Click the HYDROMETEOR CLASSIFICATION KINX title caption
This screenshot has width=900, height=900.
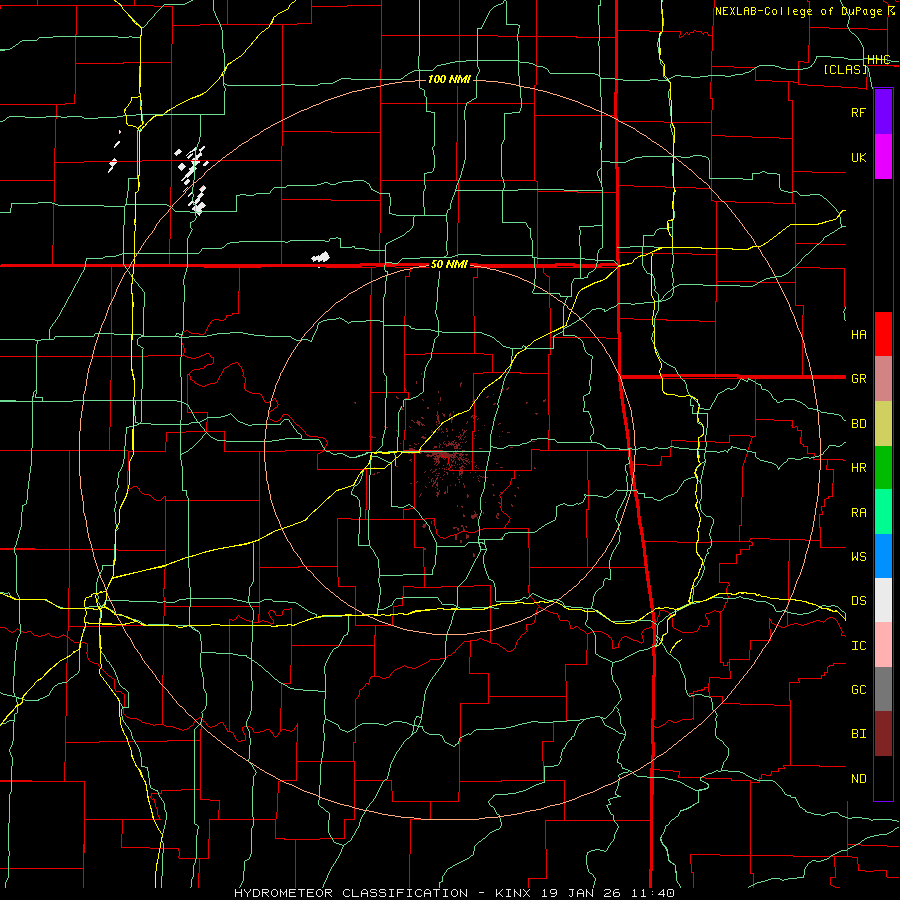point(454,893)
